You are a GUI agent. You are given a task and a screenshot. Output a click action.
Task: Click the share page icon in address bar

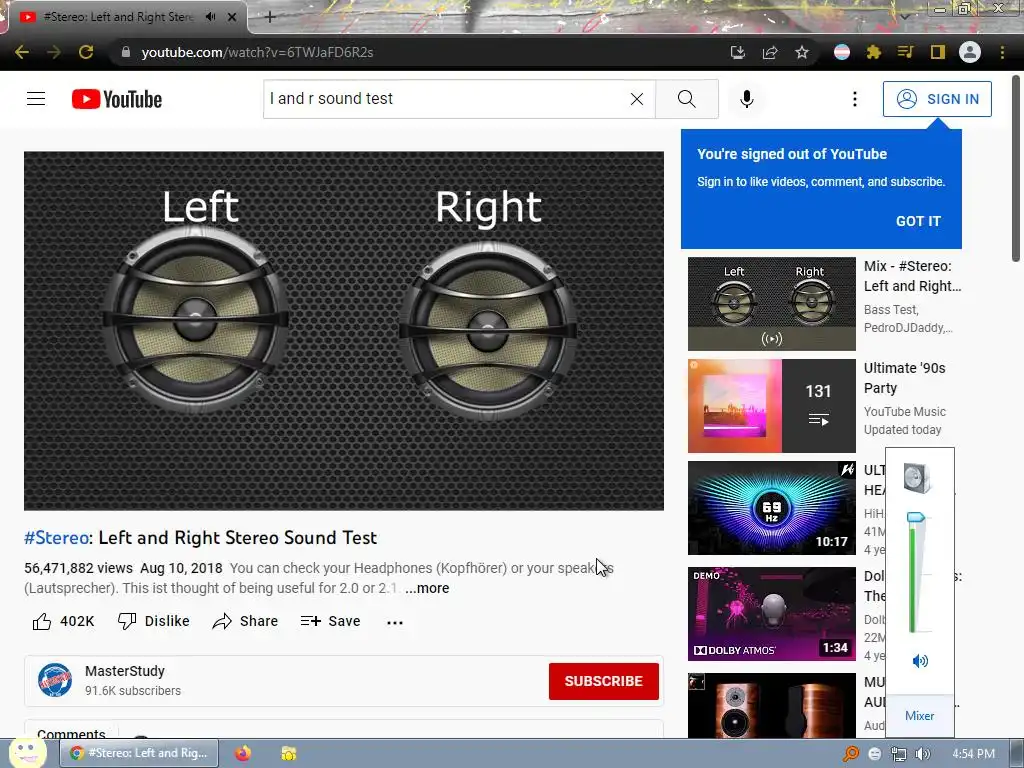pyautogui.click(x=770, y=52)
